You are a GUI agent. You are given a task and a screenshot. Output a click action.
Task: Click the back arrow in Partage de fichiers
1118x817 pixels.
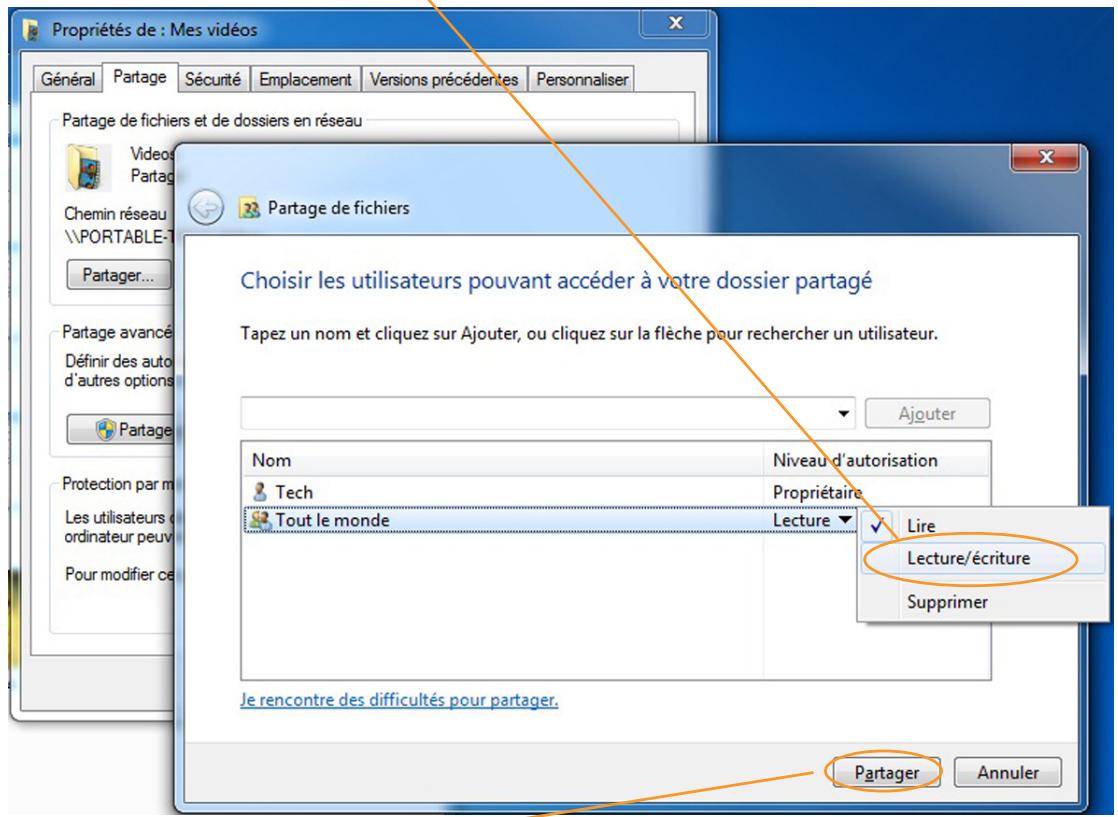[x=206, y=208]
